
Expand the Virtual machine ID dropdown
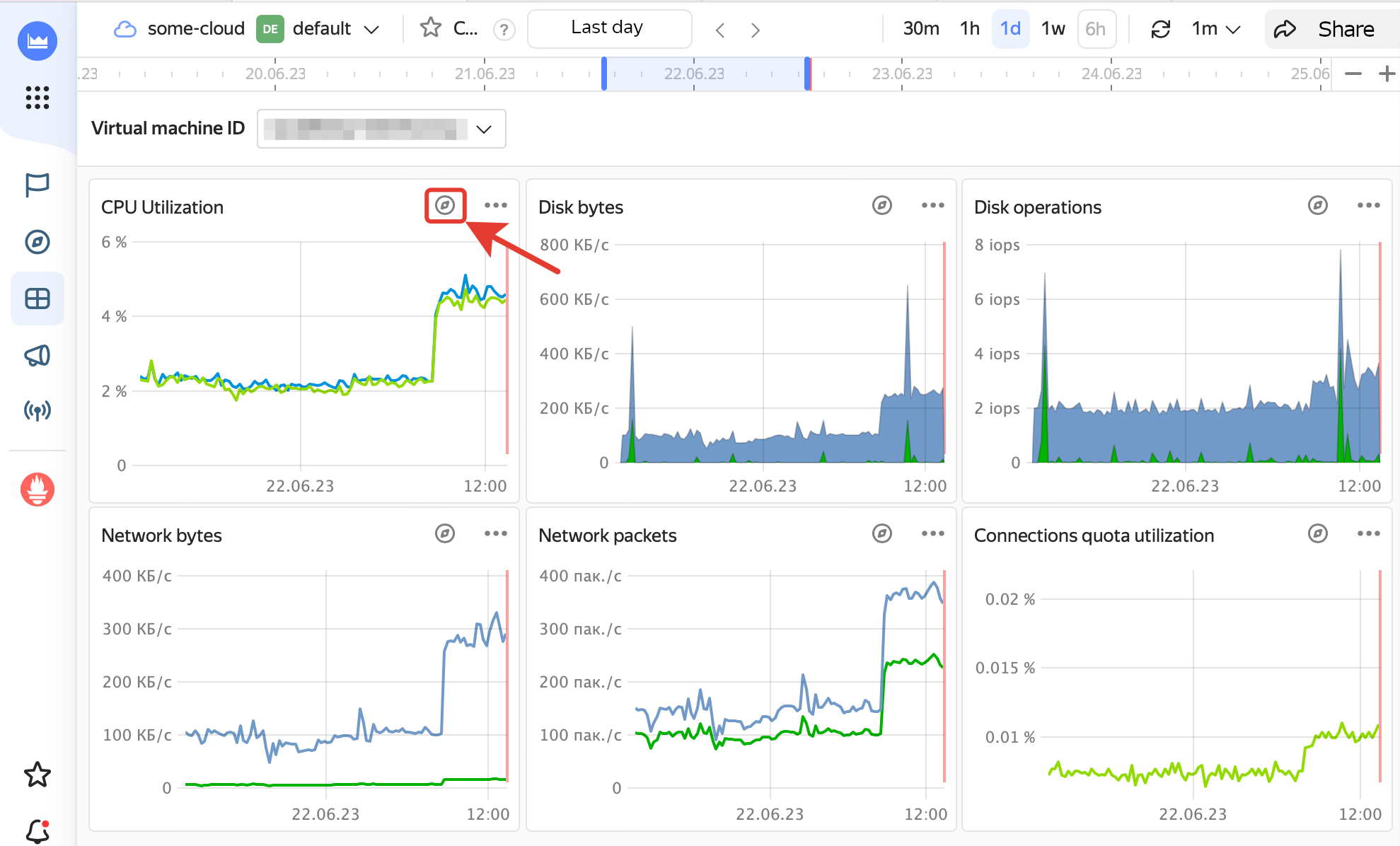coord(484,129)
